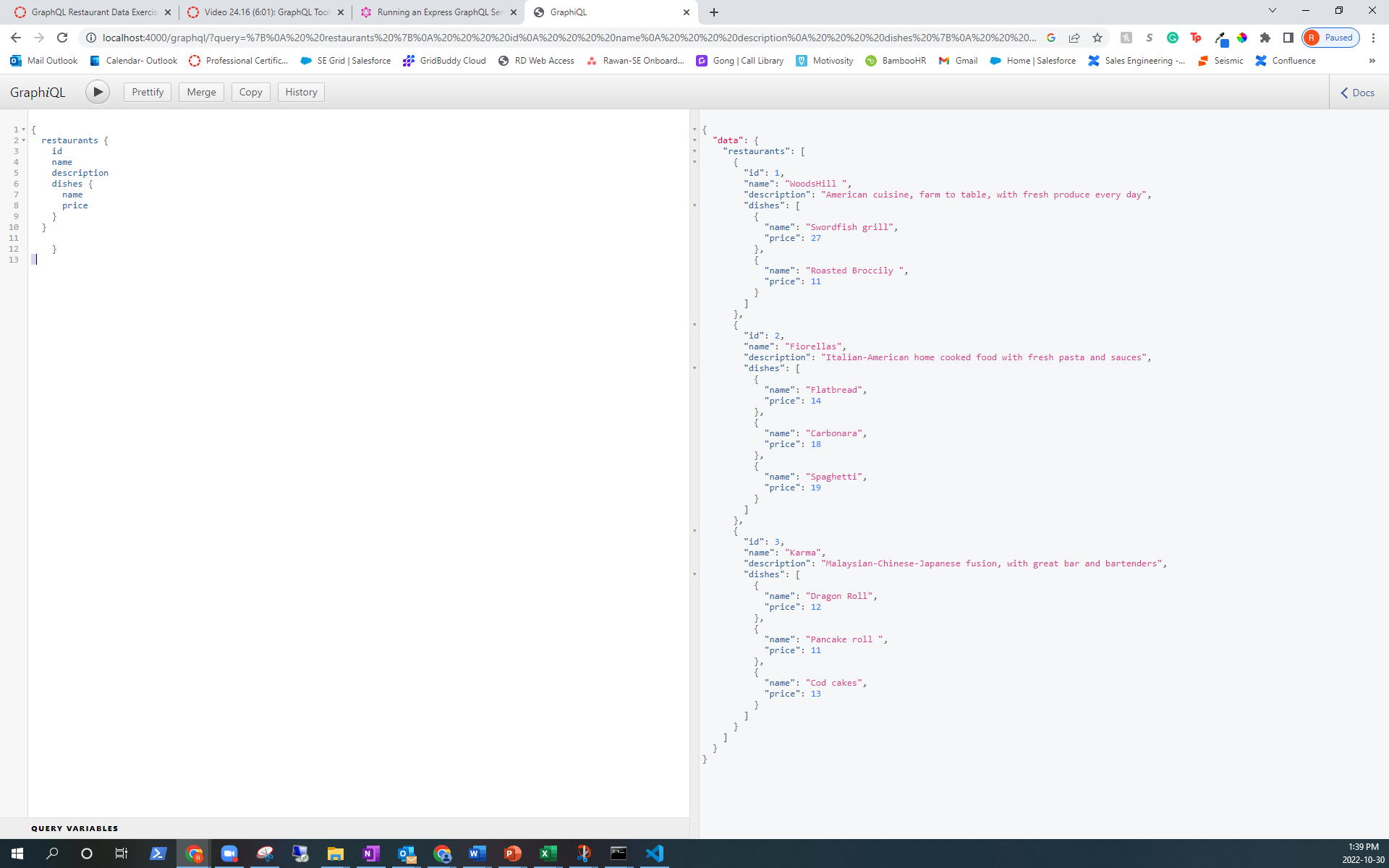This screenshot has width=1389, height=868.
Task: Open Task View on taskbar
Action: 122,854
